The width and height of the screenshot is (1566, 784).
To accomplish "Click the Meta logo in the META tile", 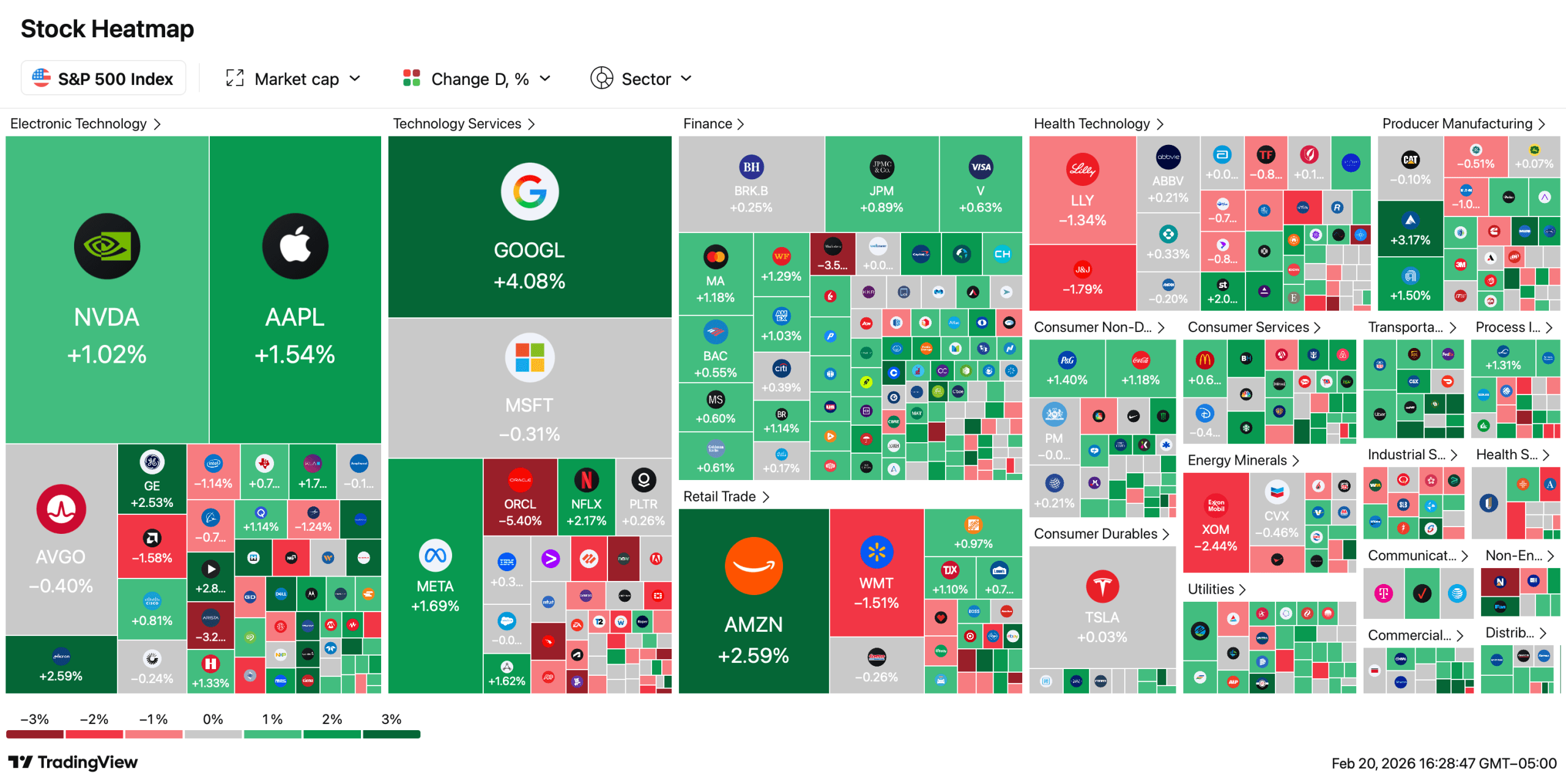I will (x=435, y=555).
